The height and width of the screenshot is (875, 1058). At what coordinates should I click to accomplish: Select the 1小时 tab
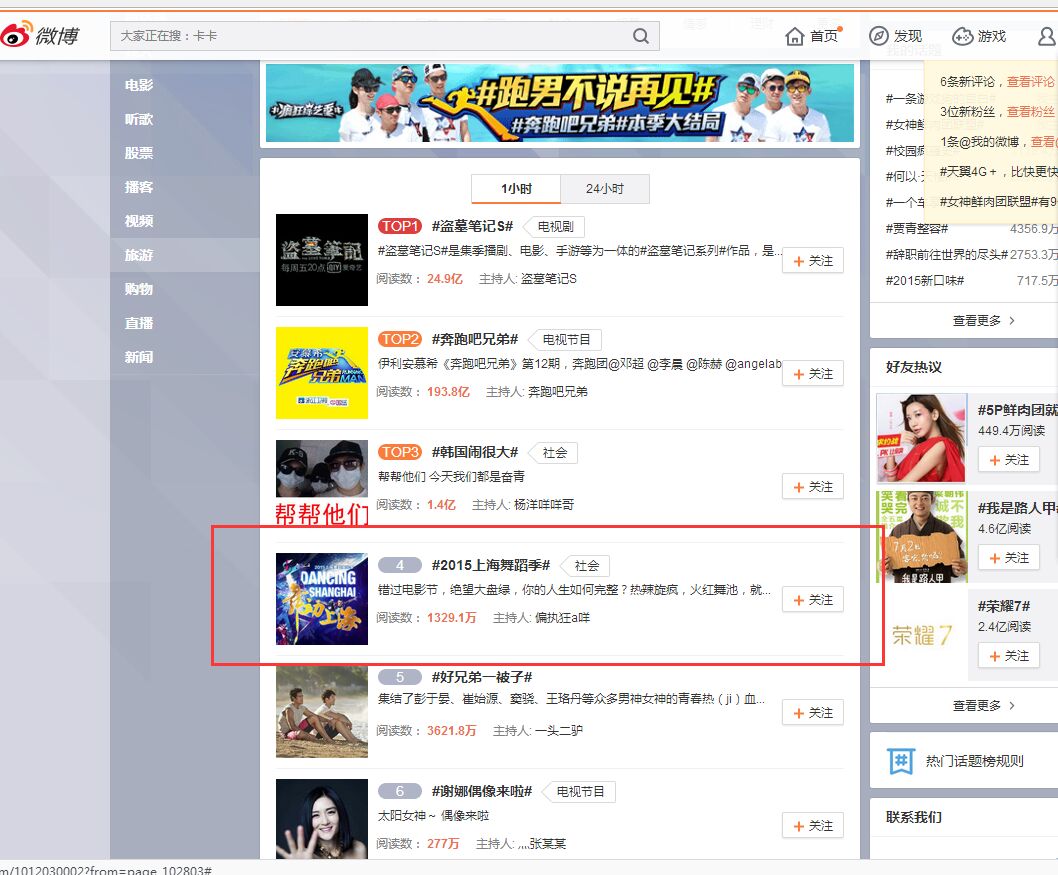tap(516, 189)
